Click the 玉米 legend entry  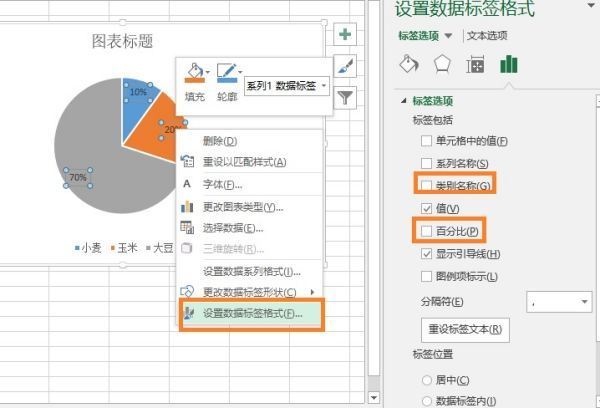[x=124, y=248]
